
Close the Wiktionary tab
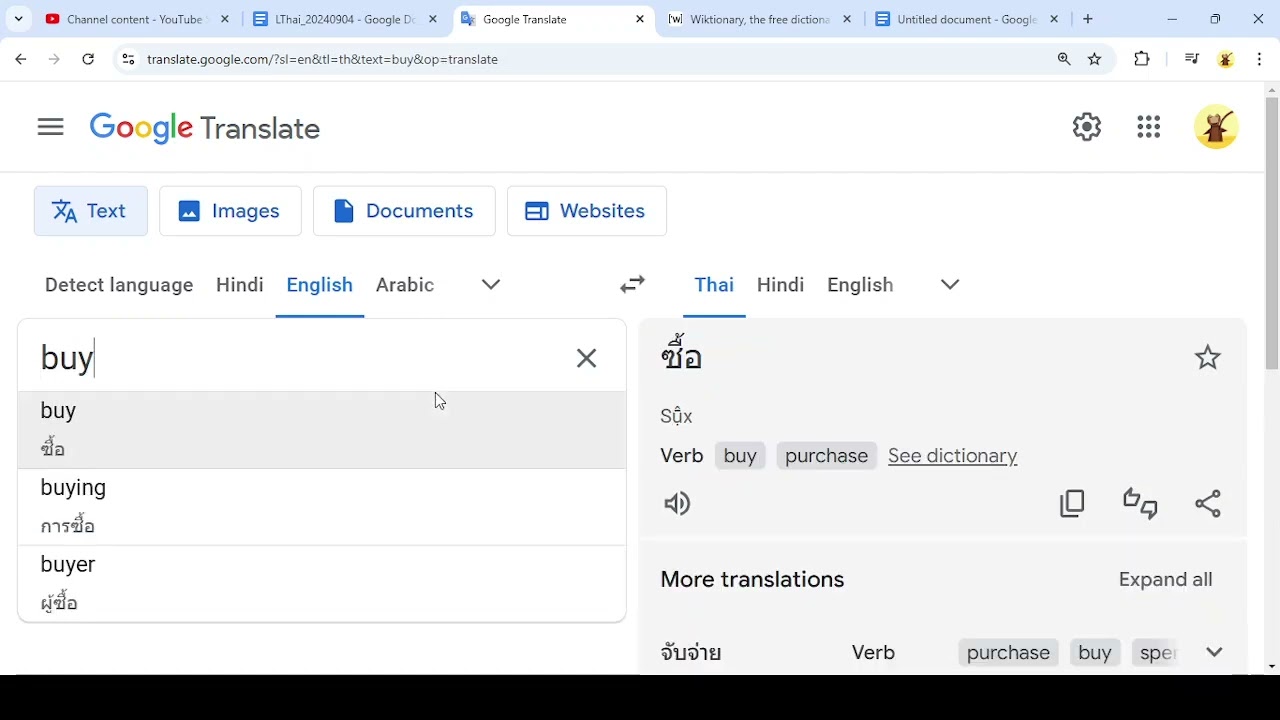(x=847, y=19)
